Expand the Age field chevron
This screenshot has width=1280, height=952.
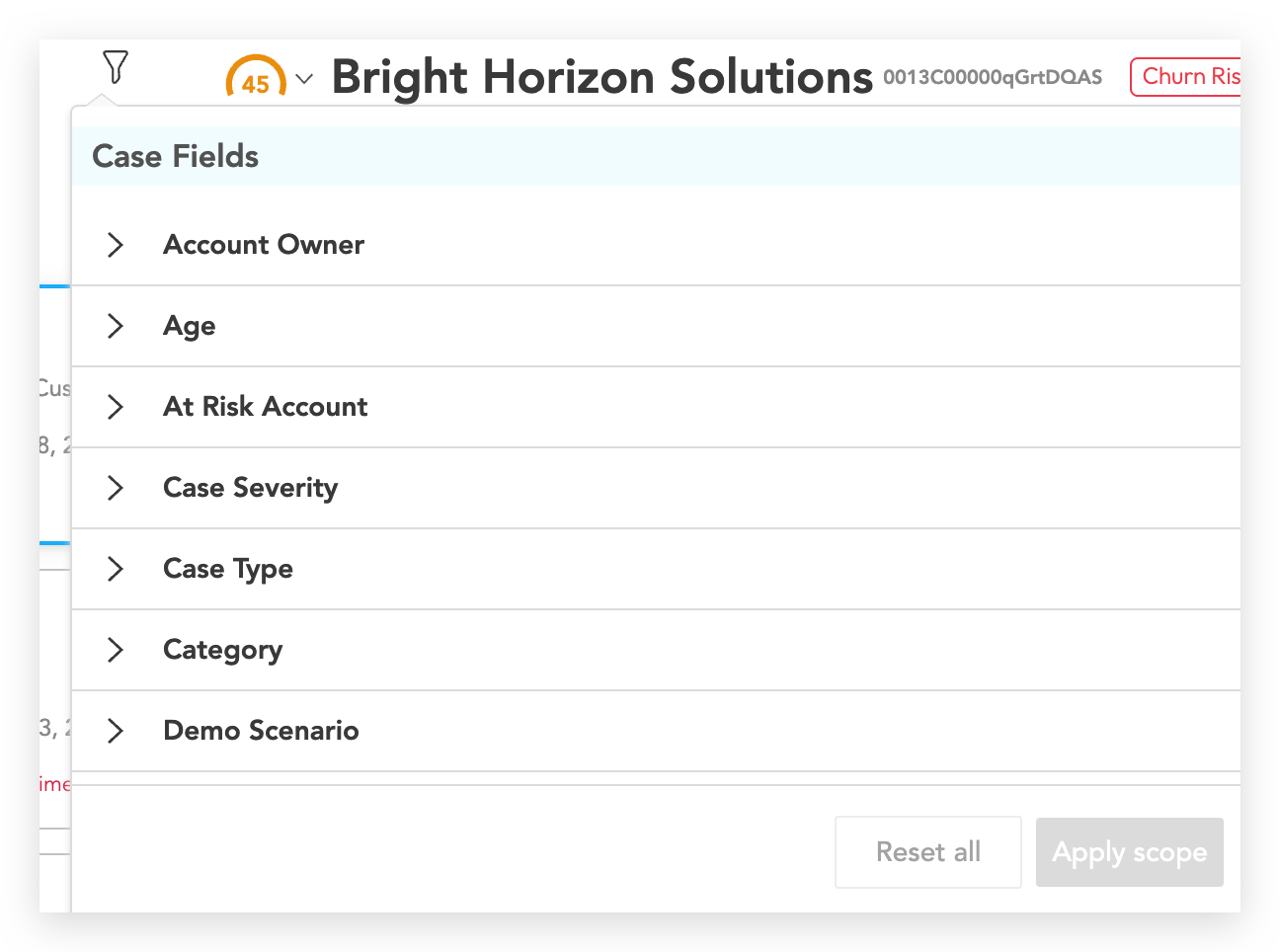pos(116,326)
